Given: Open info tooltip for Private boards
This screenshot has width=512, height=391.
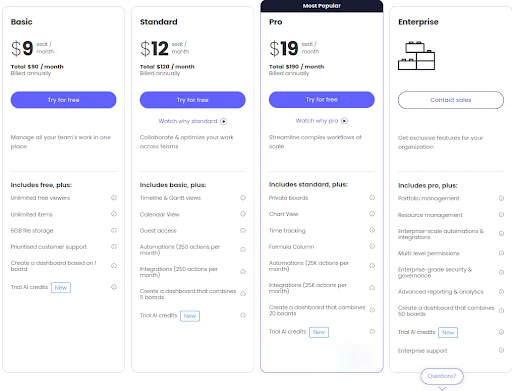Looking at the screenshot, I should point(372,198).
